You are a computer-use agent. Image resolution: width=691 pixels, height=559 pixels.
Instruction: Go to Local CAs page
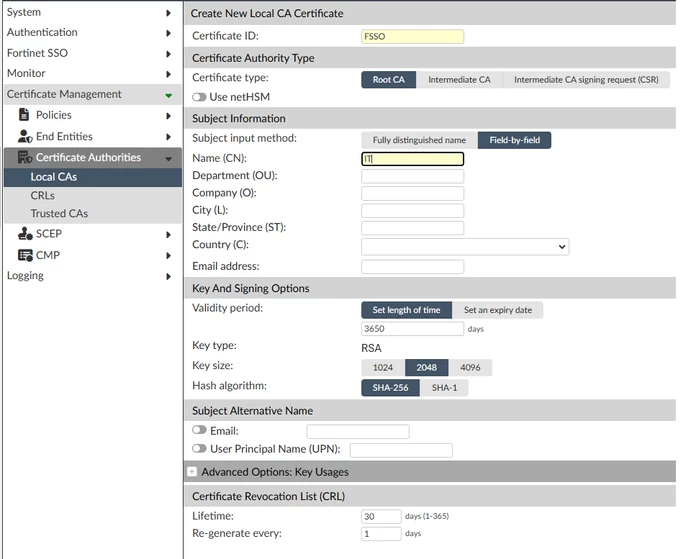click(x=93, y=177)
